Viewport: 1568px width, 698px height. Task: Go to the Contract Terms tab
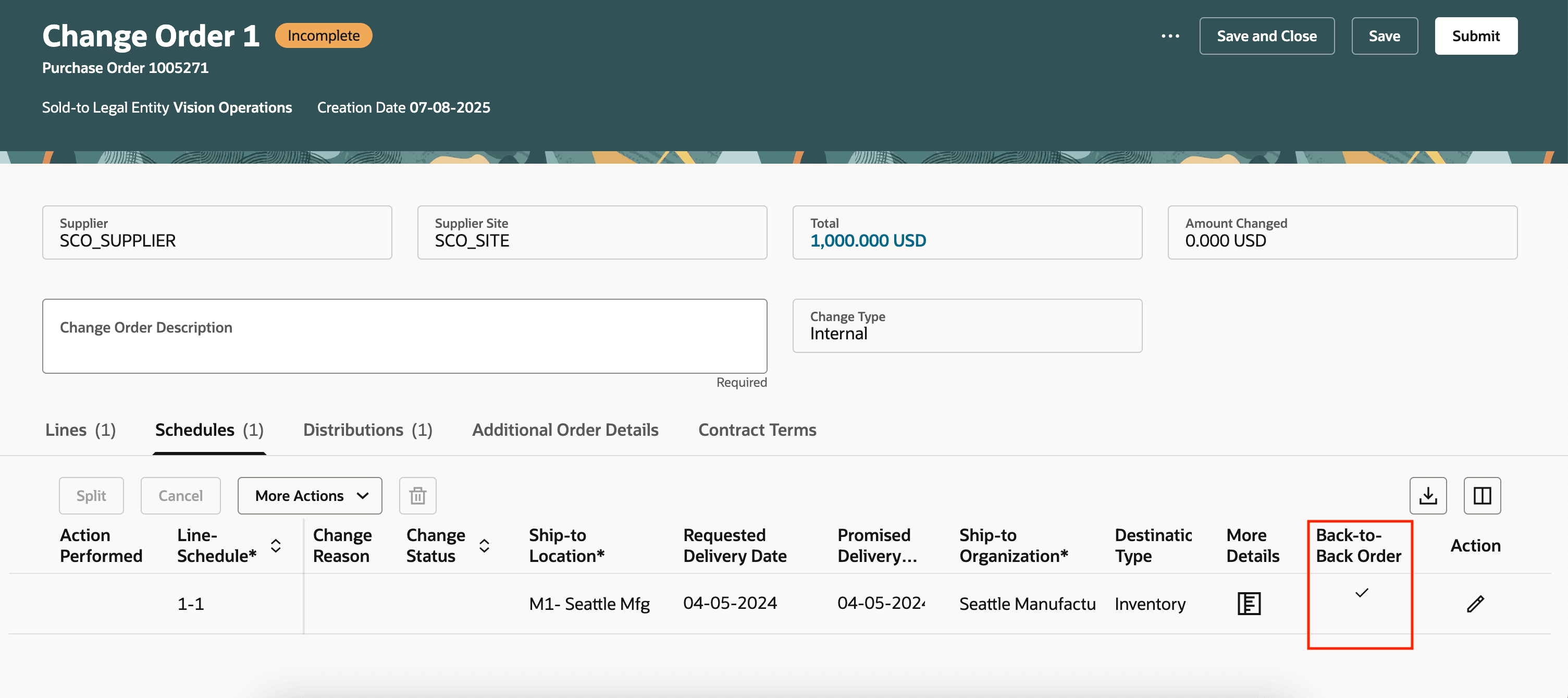pyautogui.click(x=757, y=430)
